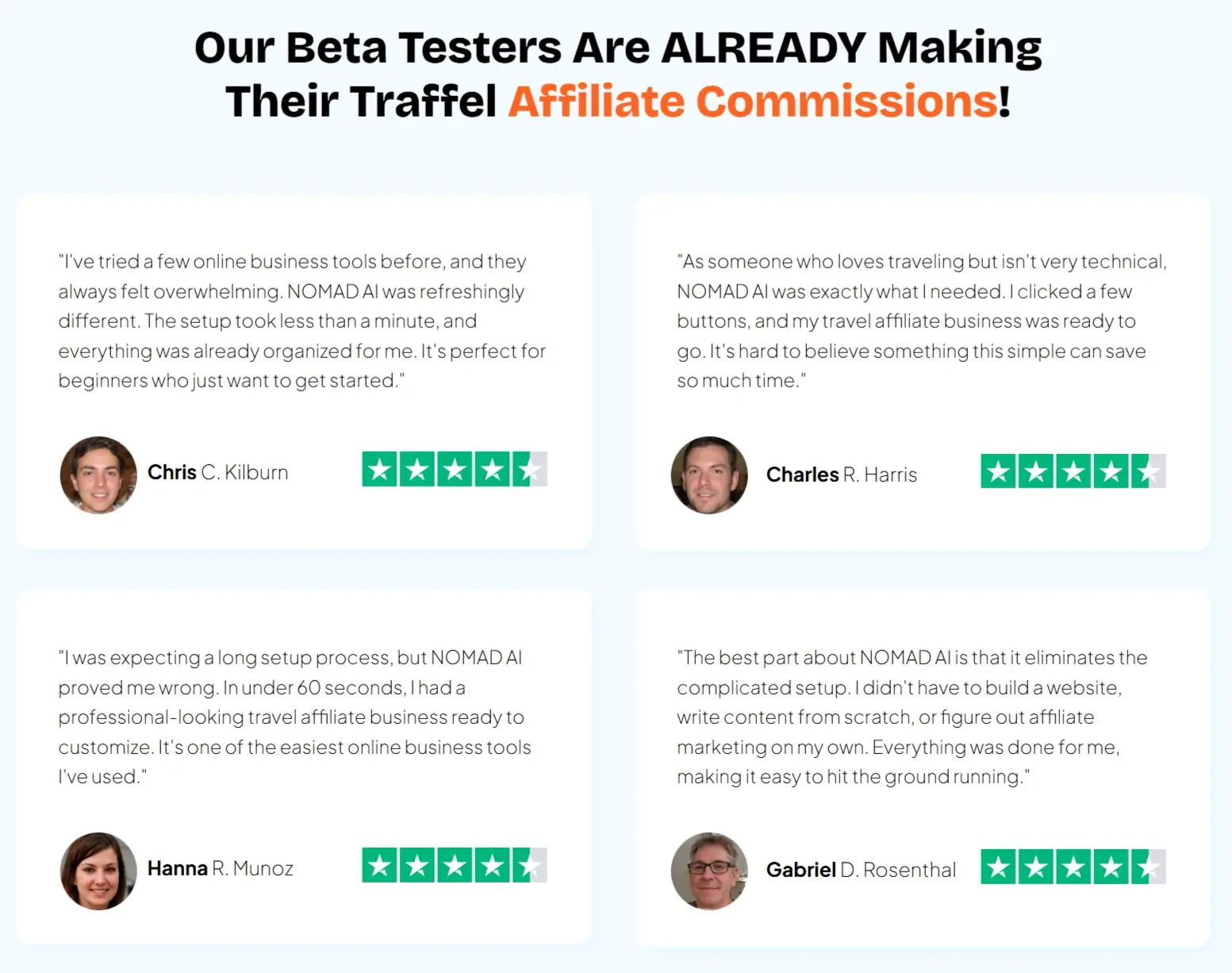The image size is (1232, 973).
Task: Select the name Charles R. Harris
Action: [842, 475]
